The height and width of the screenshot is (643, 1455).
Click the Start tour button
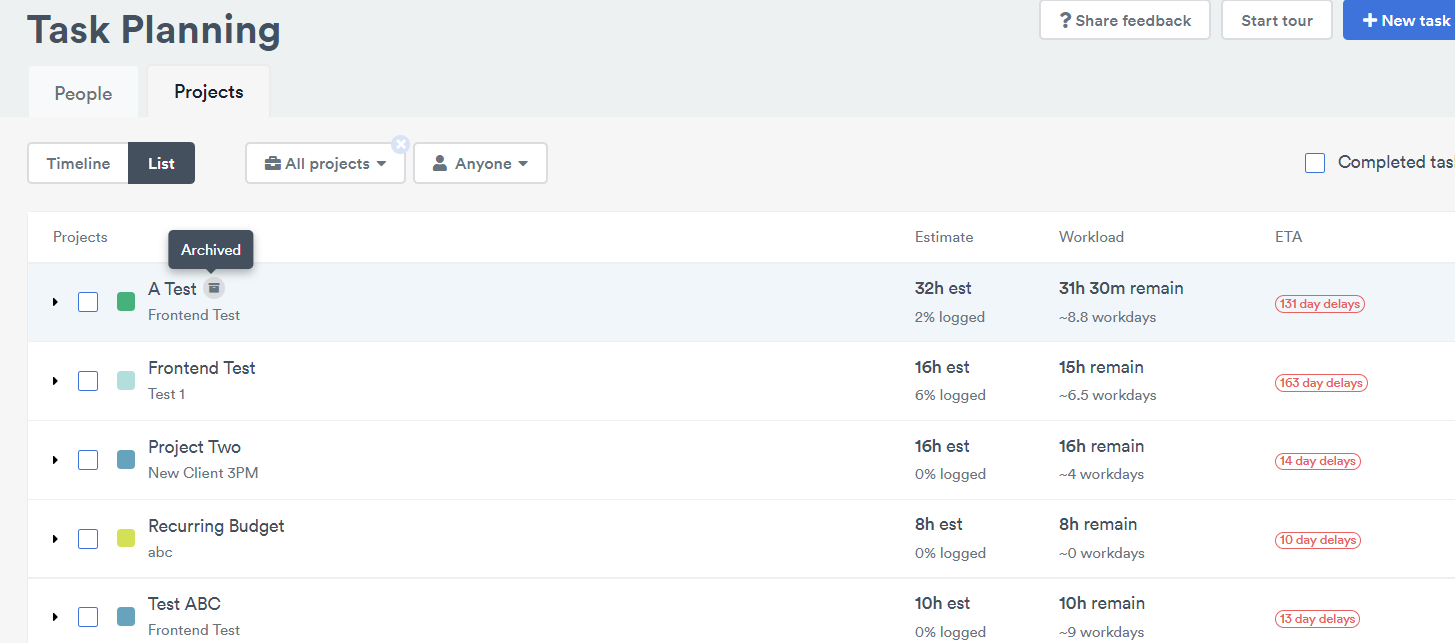(x=1276, y=19)
